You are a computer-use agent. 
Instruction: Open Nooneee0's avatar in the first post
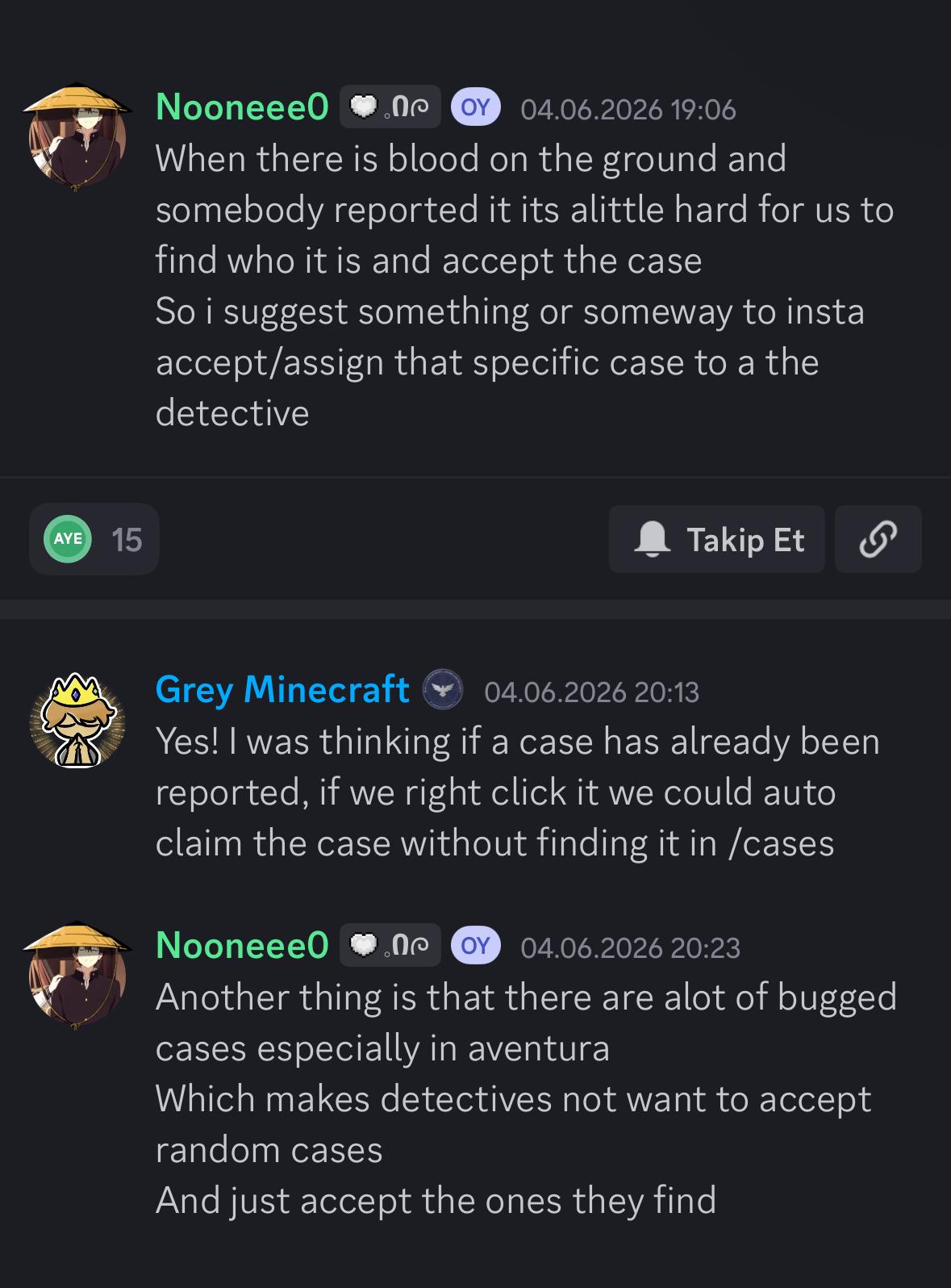(77, 137)
